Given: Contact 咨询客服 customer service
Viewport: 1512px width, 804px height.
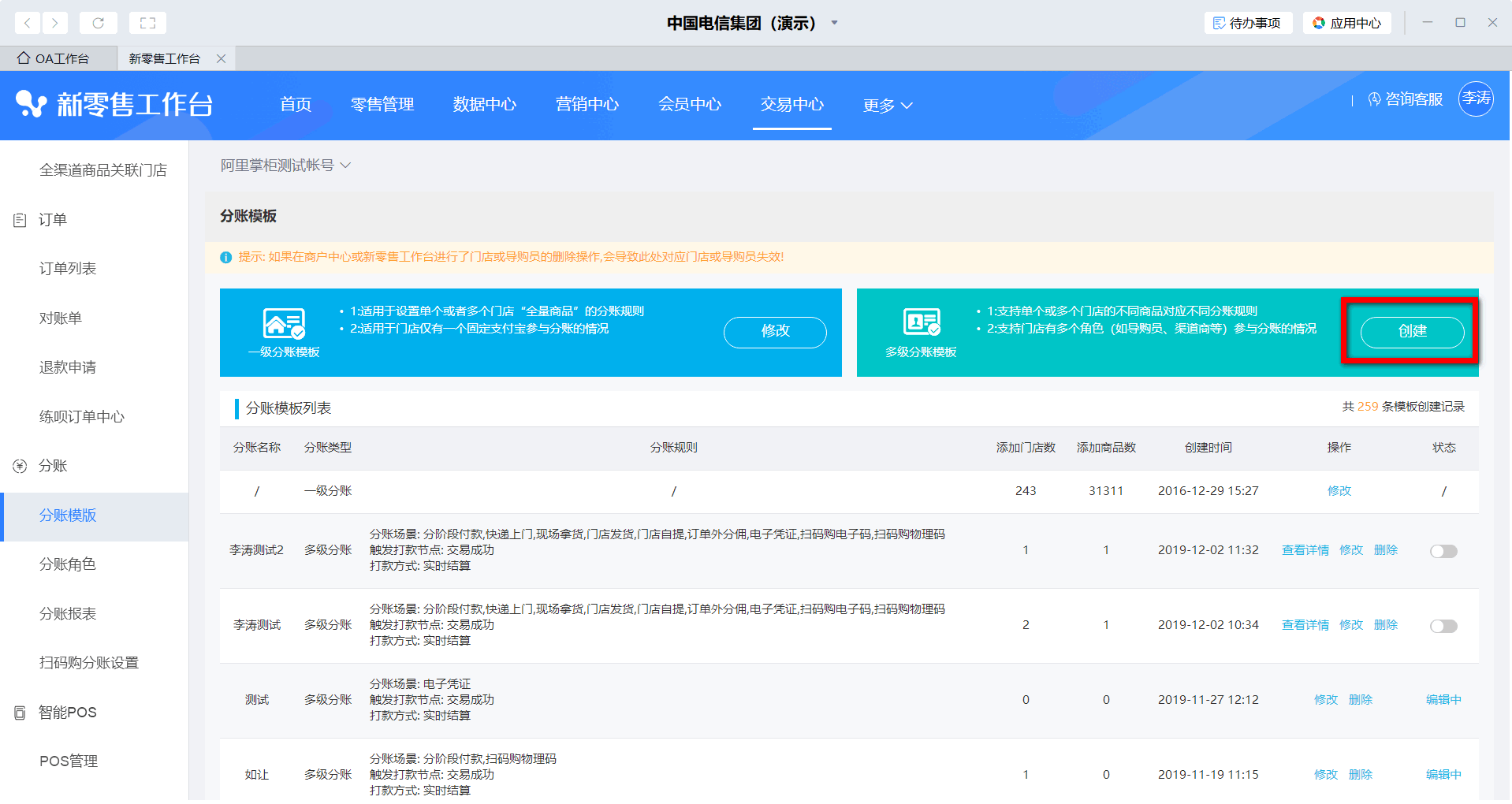Looking at the screenshot, I should [x=1406, y=99].
